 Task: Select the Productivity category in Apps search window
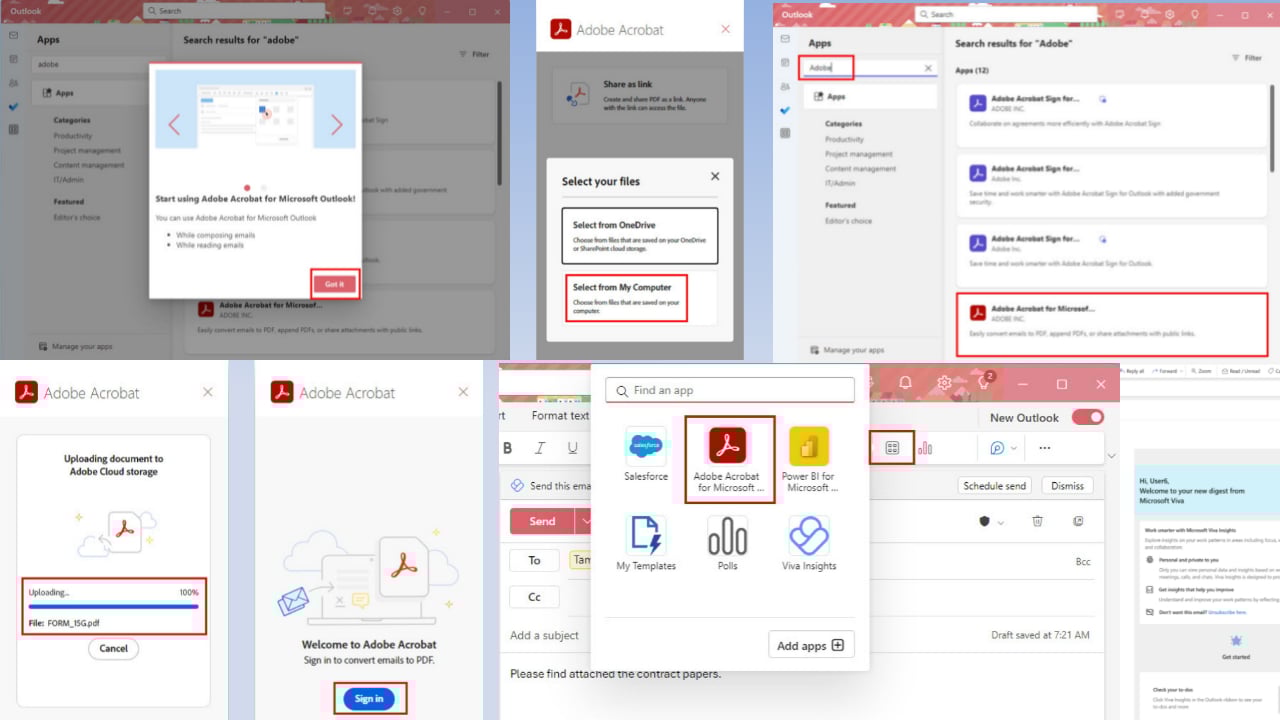pyautogui.click(x=844, y=139)
